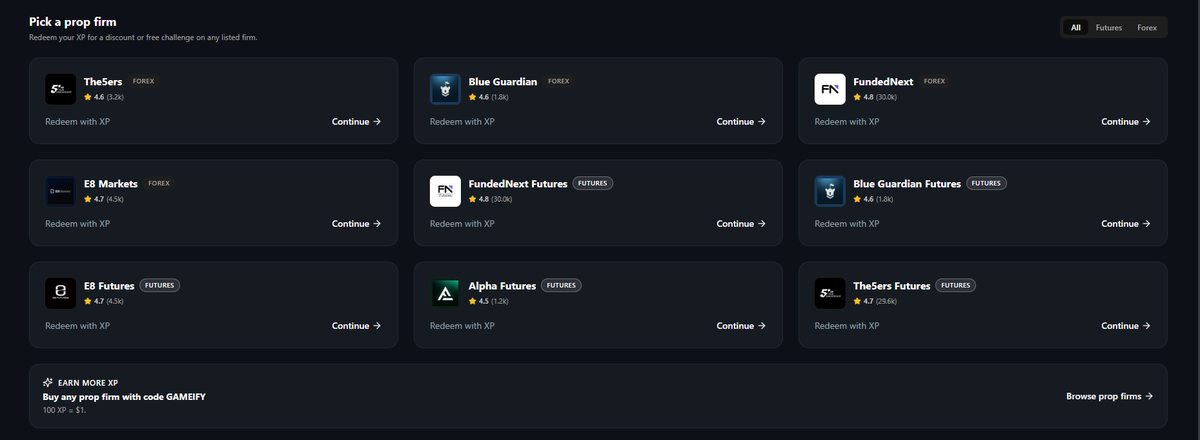Click FUTURES badge beside Alpha Futures
This screenshot has width=1200, height=440.
(561, 285)
